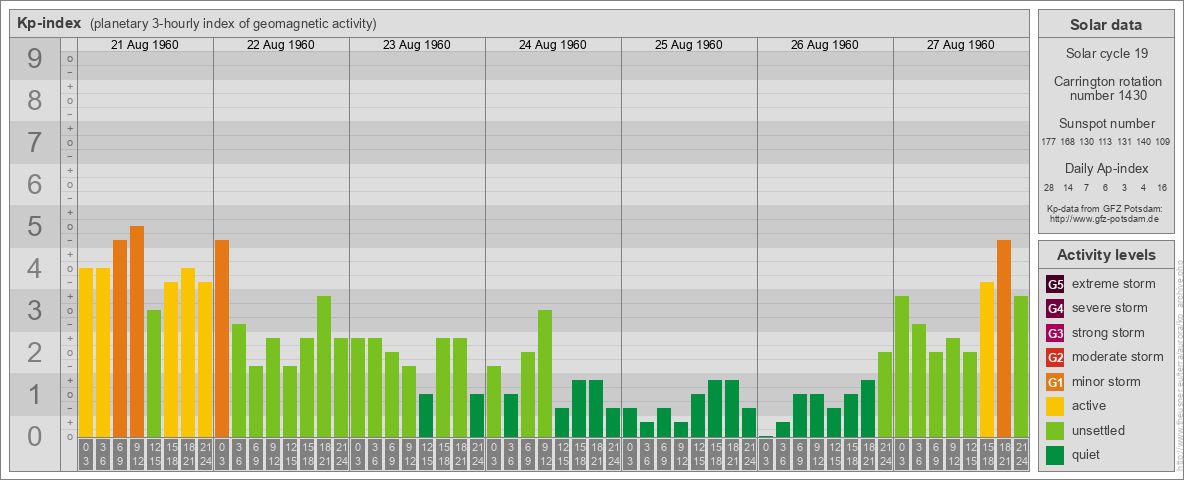Select the 'extreme storm' legend label

(1114, 284)
